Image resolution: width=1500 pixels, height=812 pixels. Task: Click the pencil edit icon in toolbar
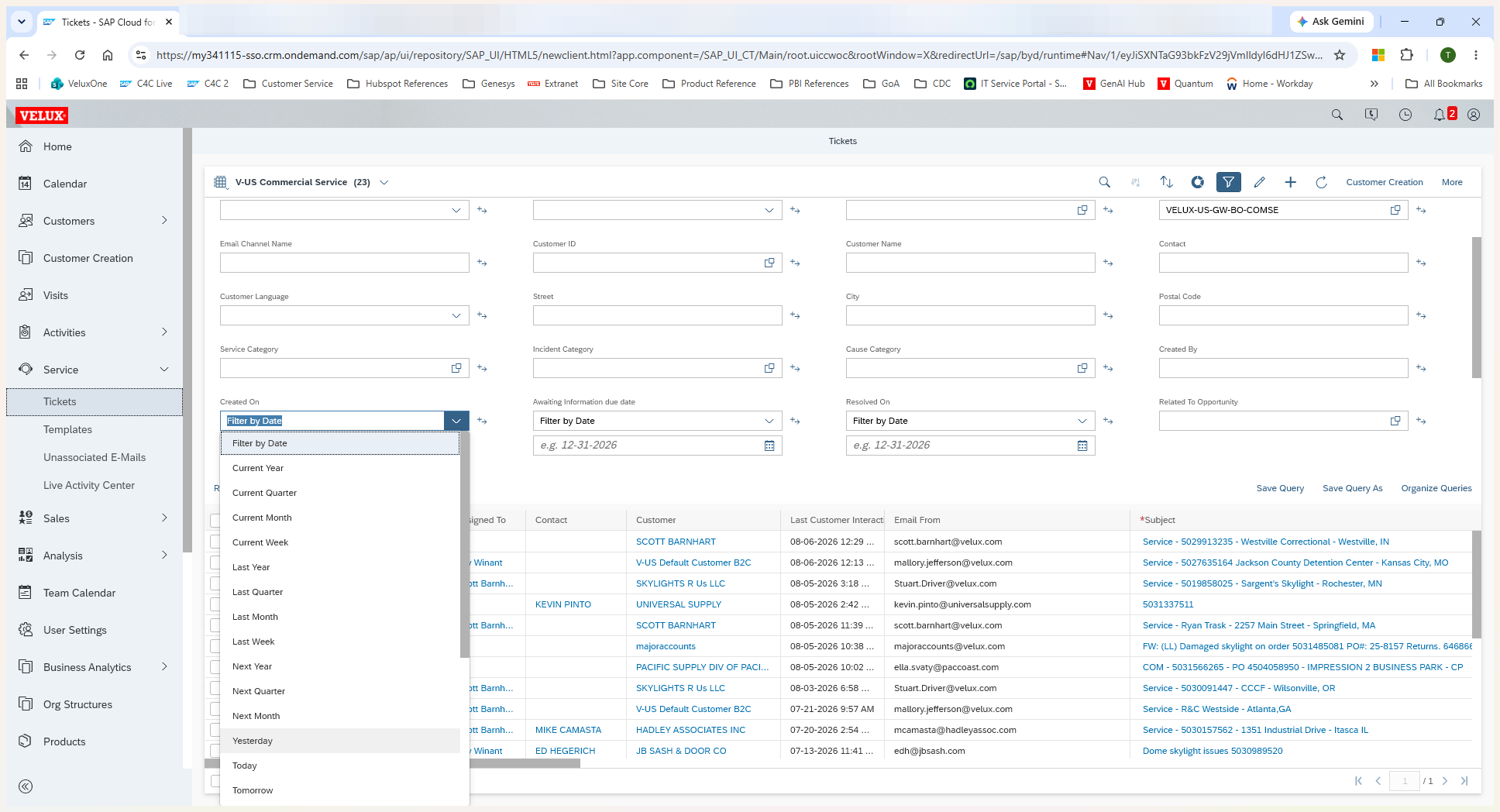click(x=1259, y=182)
